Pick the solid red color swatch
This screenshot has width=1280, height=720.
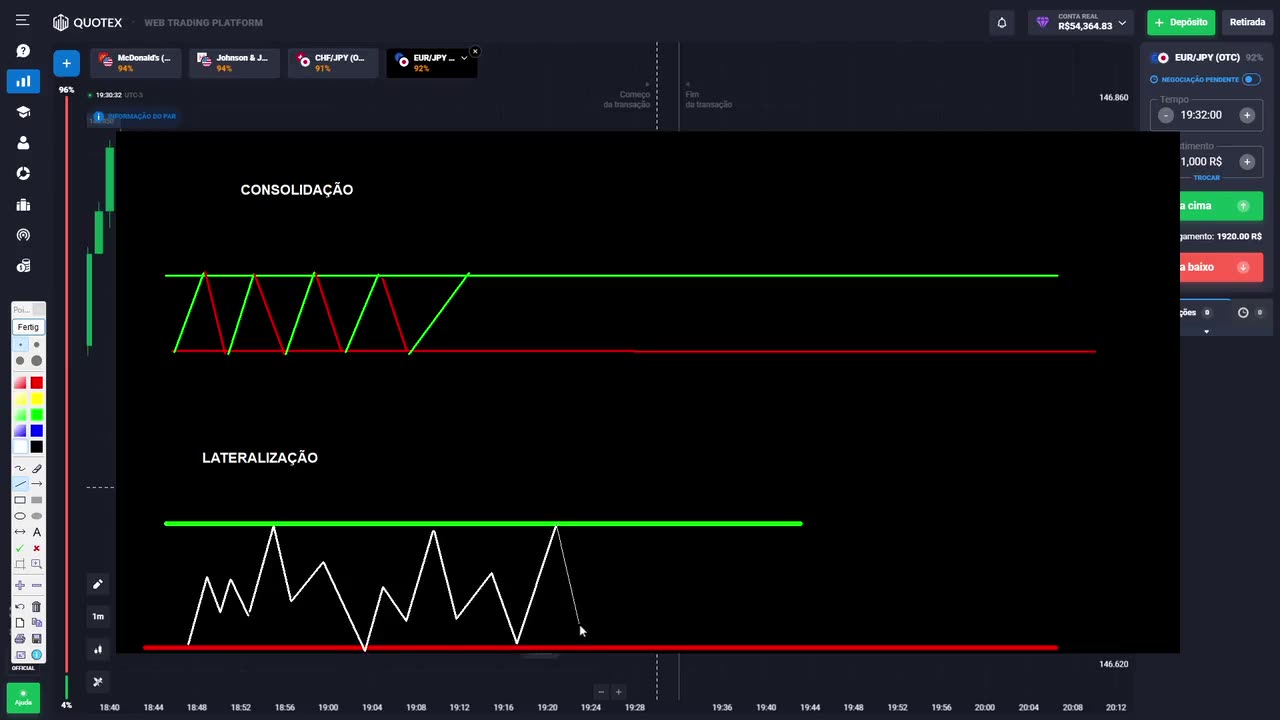[37, 382]
